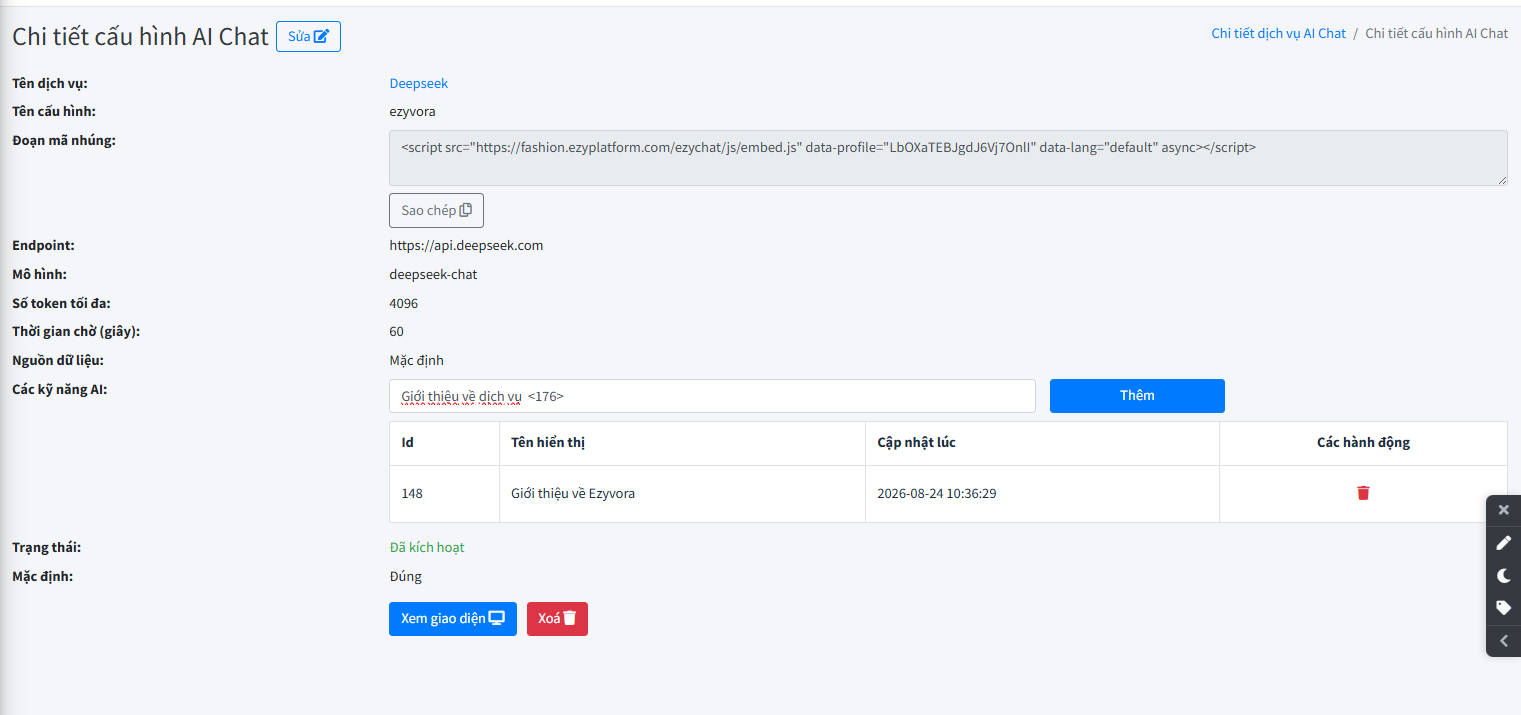The image size is (1521, 715).
Task: Click the Các hành động column header
Action: click(x=1363, y=442)
